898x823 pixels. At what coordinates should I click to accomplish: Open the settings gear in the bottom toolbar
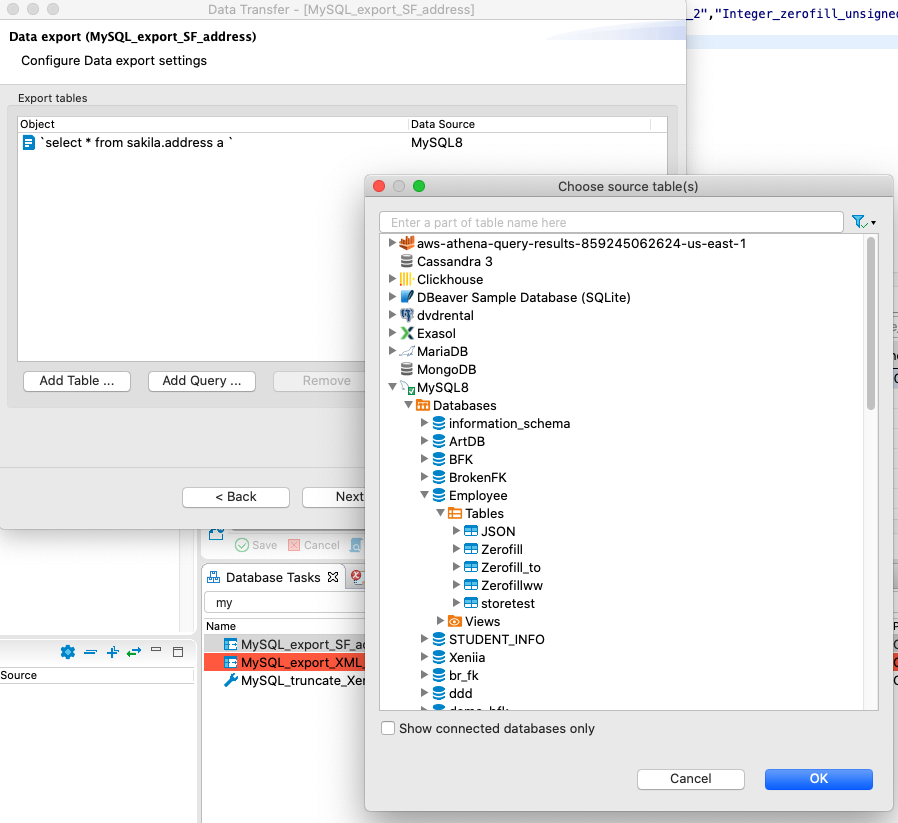(x=68, y=652)
